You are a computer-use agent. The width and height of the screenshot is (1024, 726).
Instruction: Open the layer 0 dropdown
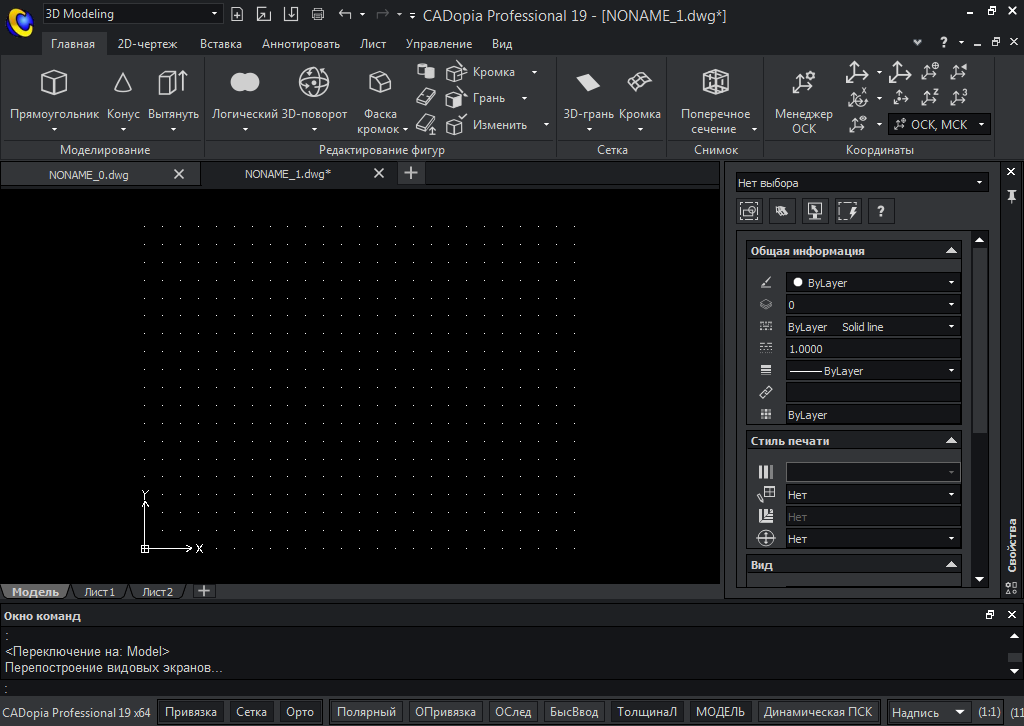(873, 305)
